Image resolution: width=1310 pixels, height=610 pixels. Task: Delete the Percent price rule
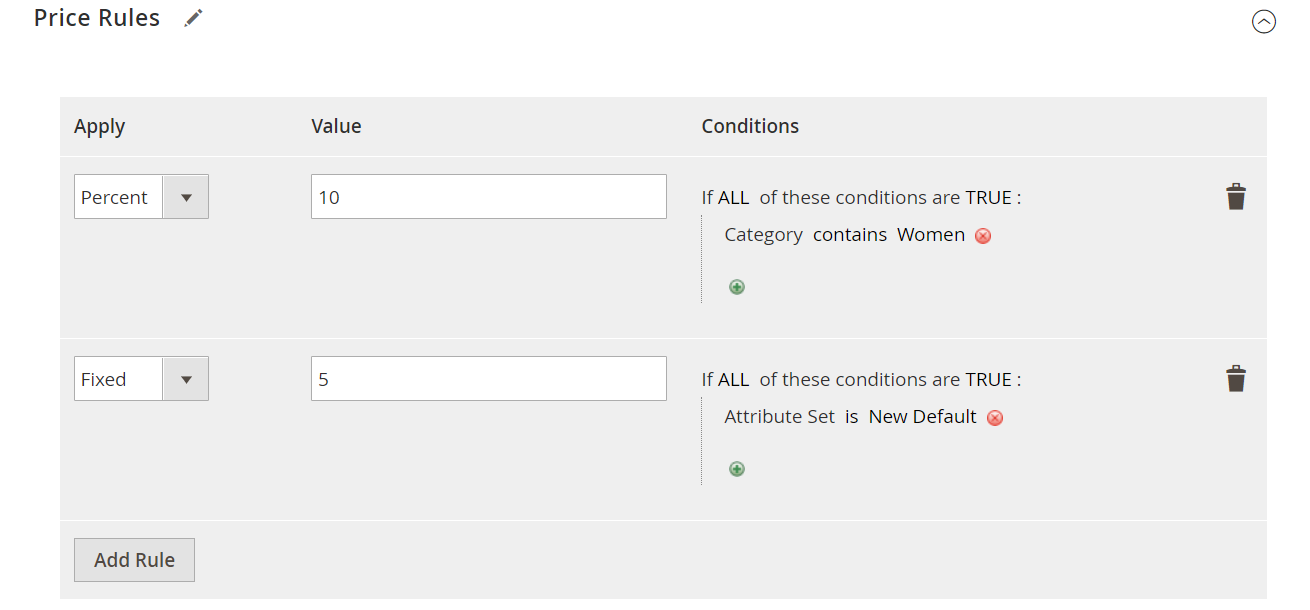click(x=1236, y=197)
